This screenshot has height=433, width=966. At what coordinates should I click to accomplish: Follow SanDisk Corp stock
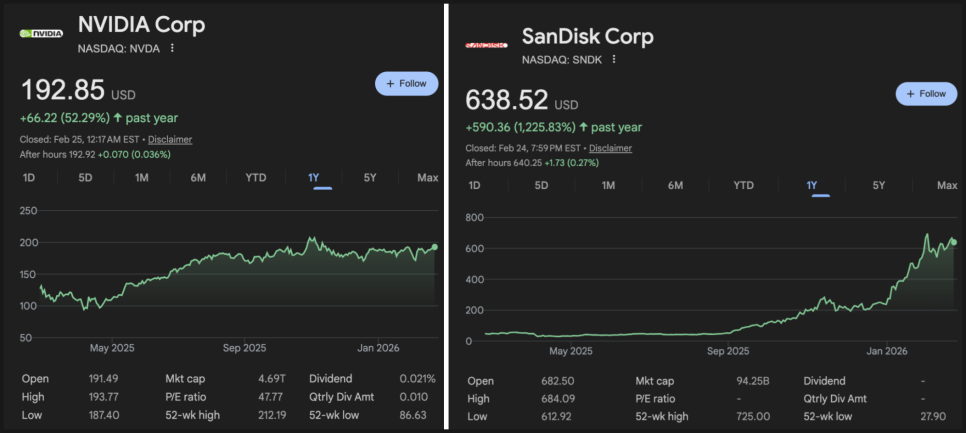pyautogui.click(x=925, y=94)
